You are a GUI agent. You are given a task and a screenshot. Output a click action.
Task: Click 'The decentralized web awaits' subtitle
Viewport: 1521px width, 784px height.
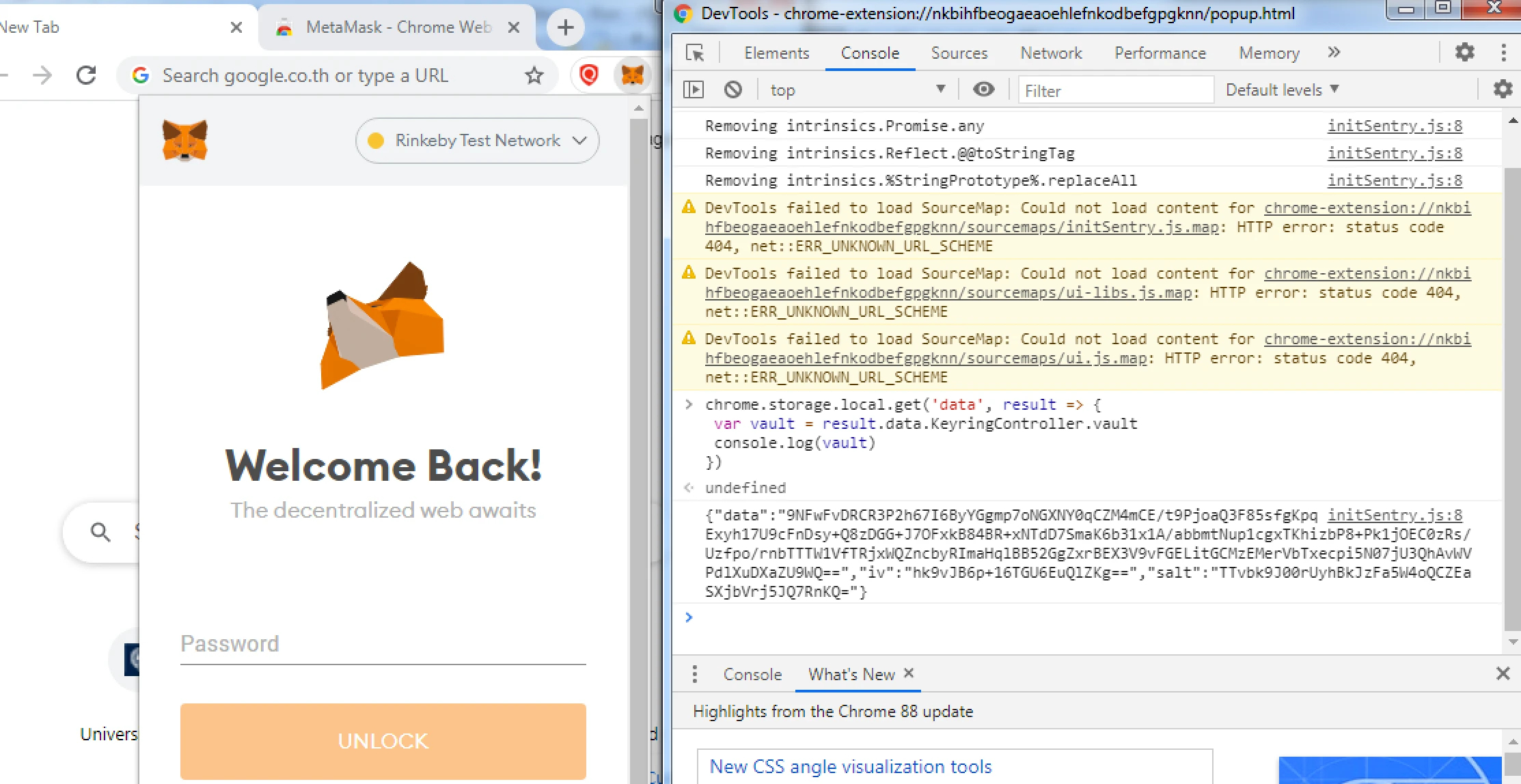[383, 510]
